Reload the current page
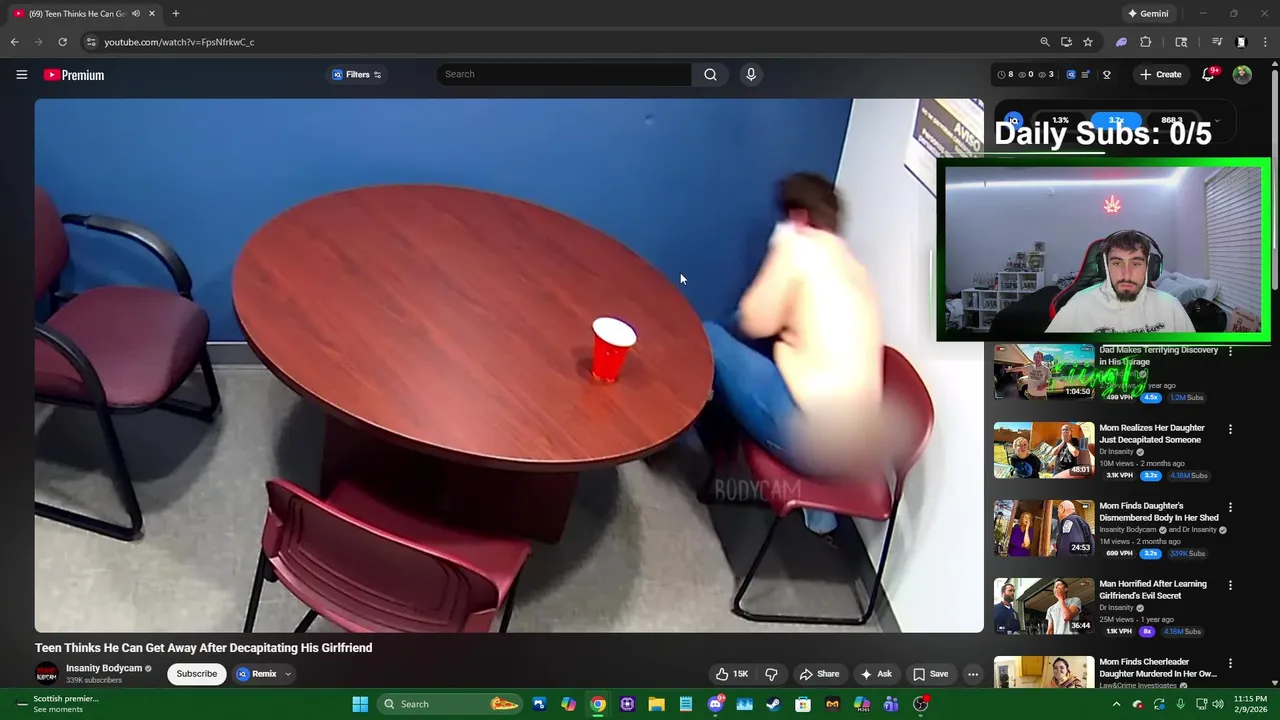This screenshot has height=720, width=1280. (x=62, y=42)
